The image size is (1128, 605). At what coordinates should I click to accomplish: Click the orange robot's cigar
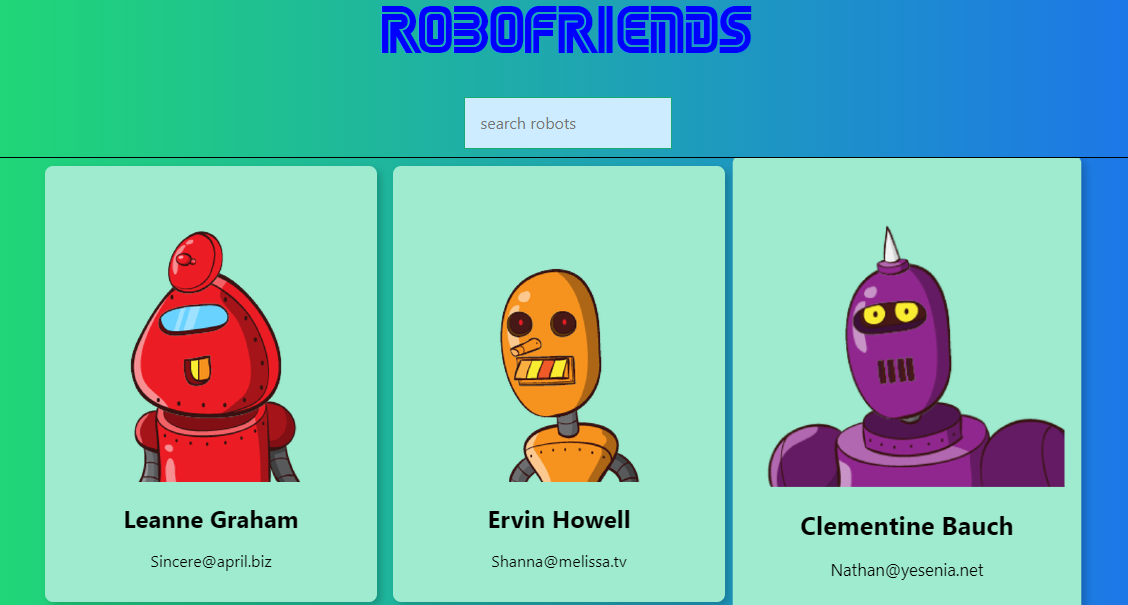(525, 347)
